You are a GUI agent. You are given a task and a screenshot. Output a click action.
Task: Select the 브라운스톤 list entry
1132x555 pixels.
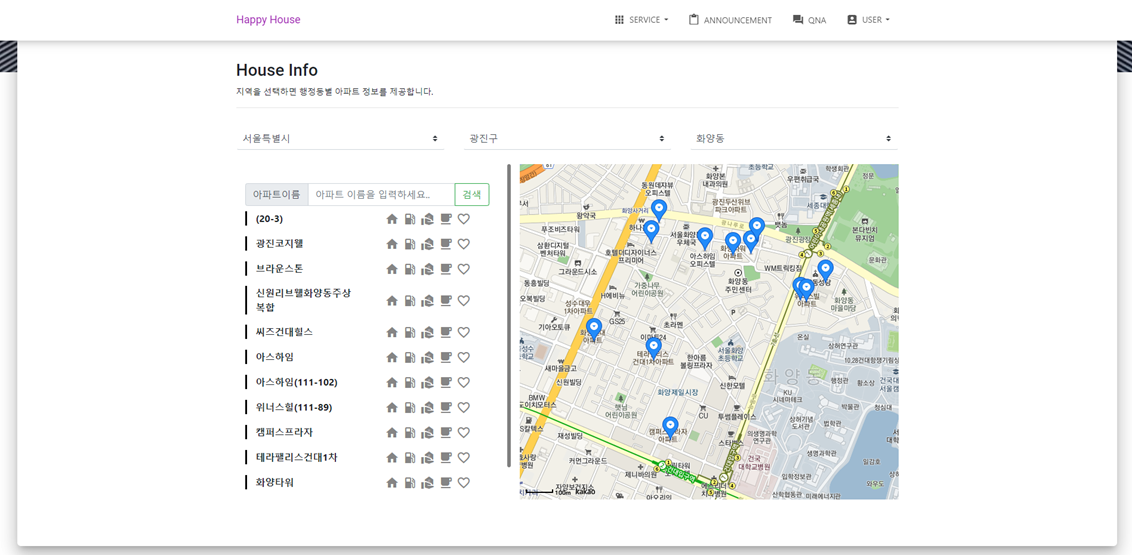279,269
